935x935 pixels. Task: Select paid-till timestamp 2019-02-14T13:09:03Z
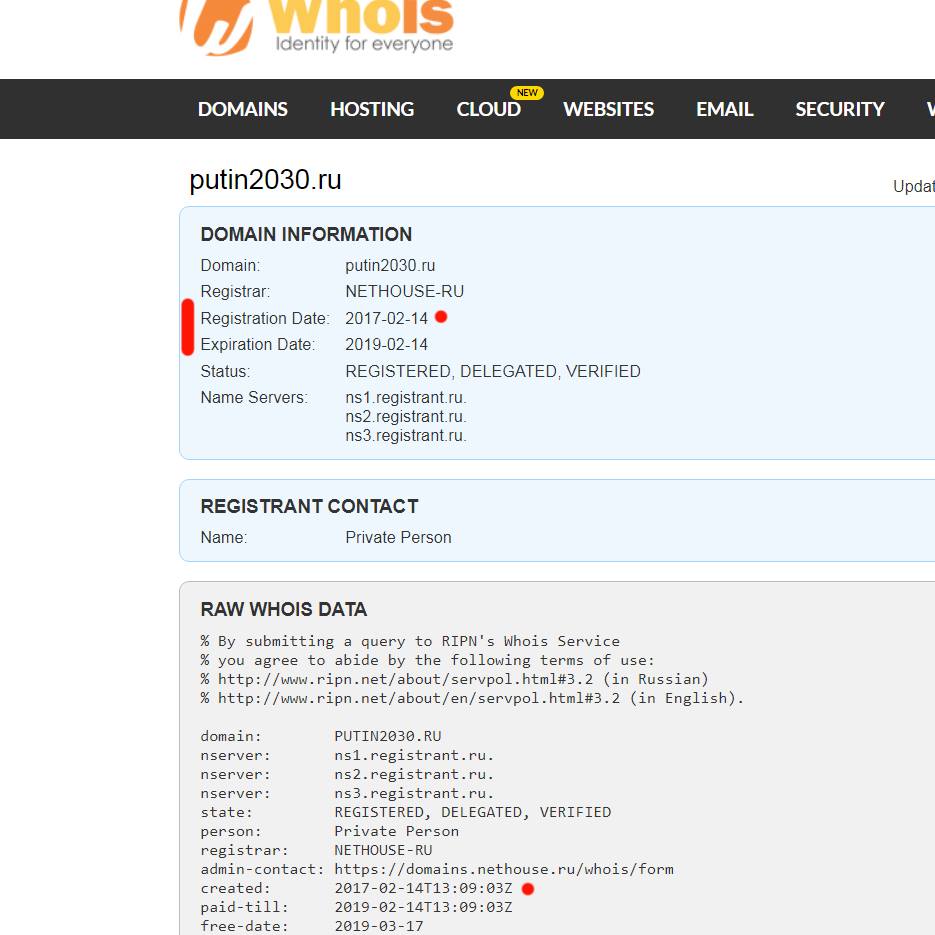click(423, 908)
